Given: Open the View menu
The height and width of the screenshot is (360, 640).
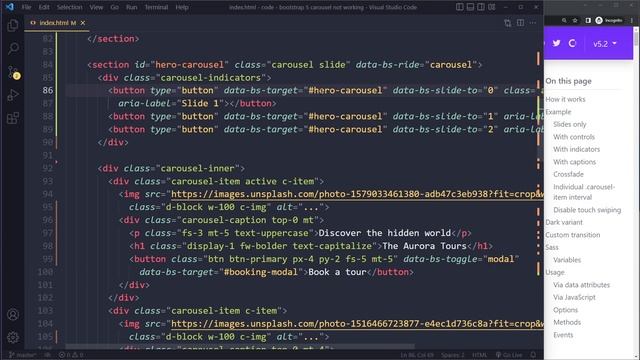Looking at the screenshot, I should (96, 7).
